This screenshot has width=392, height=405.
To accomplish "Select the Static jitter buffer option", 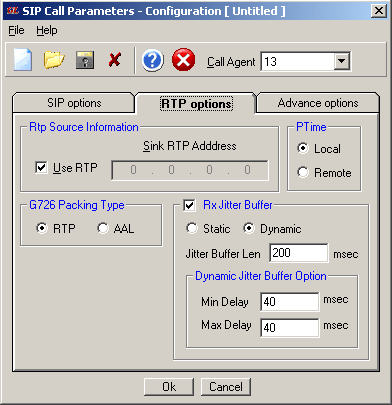I will 192,229.
